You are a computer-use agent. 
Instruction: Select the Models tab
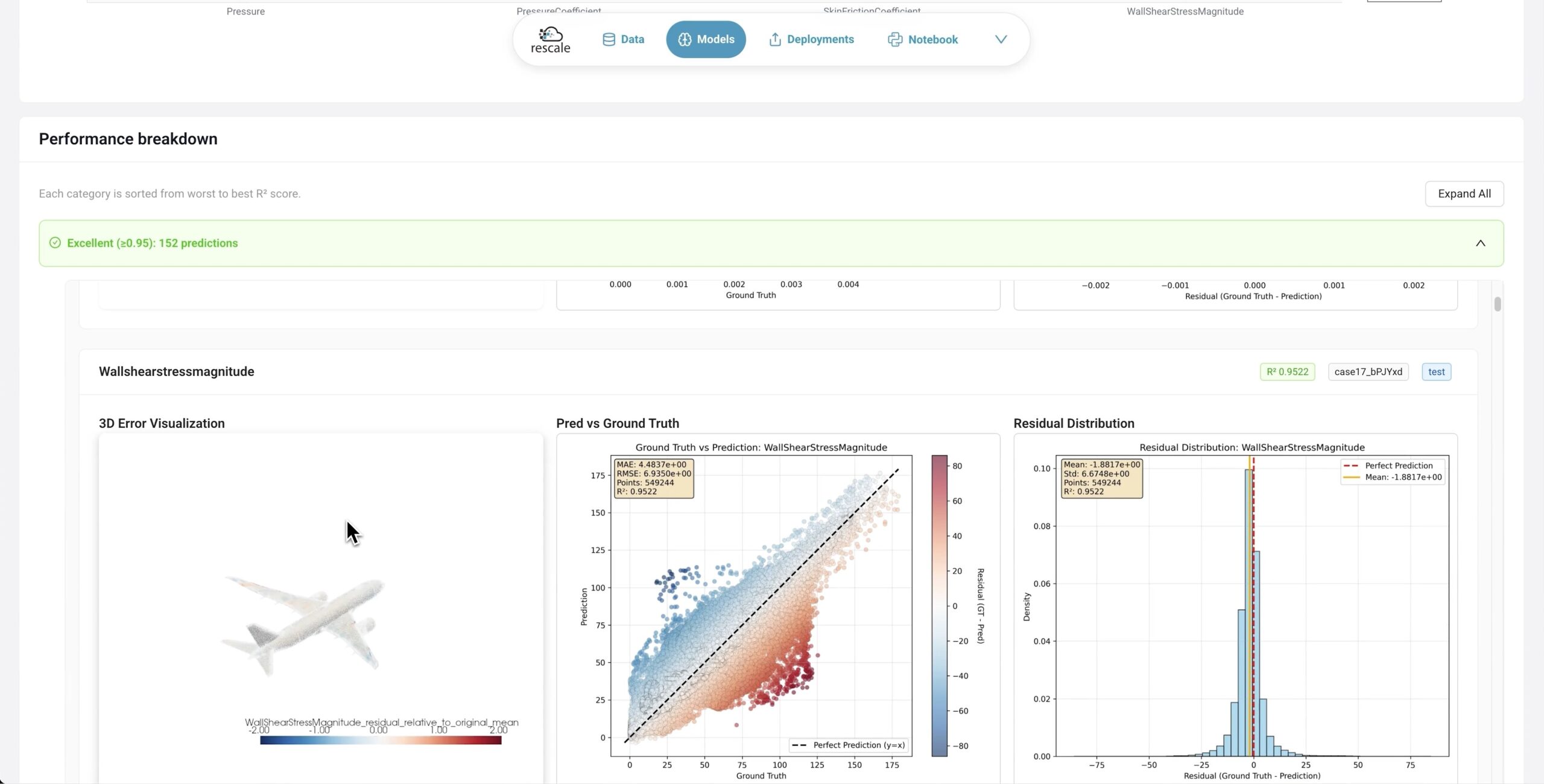[x=706, y=40]
